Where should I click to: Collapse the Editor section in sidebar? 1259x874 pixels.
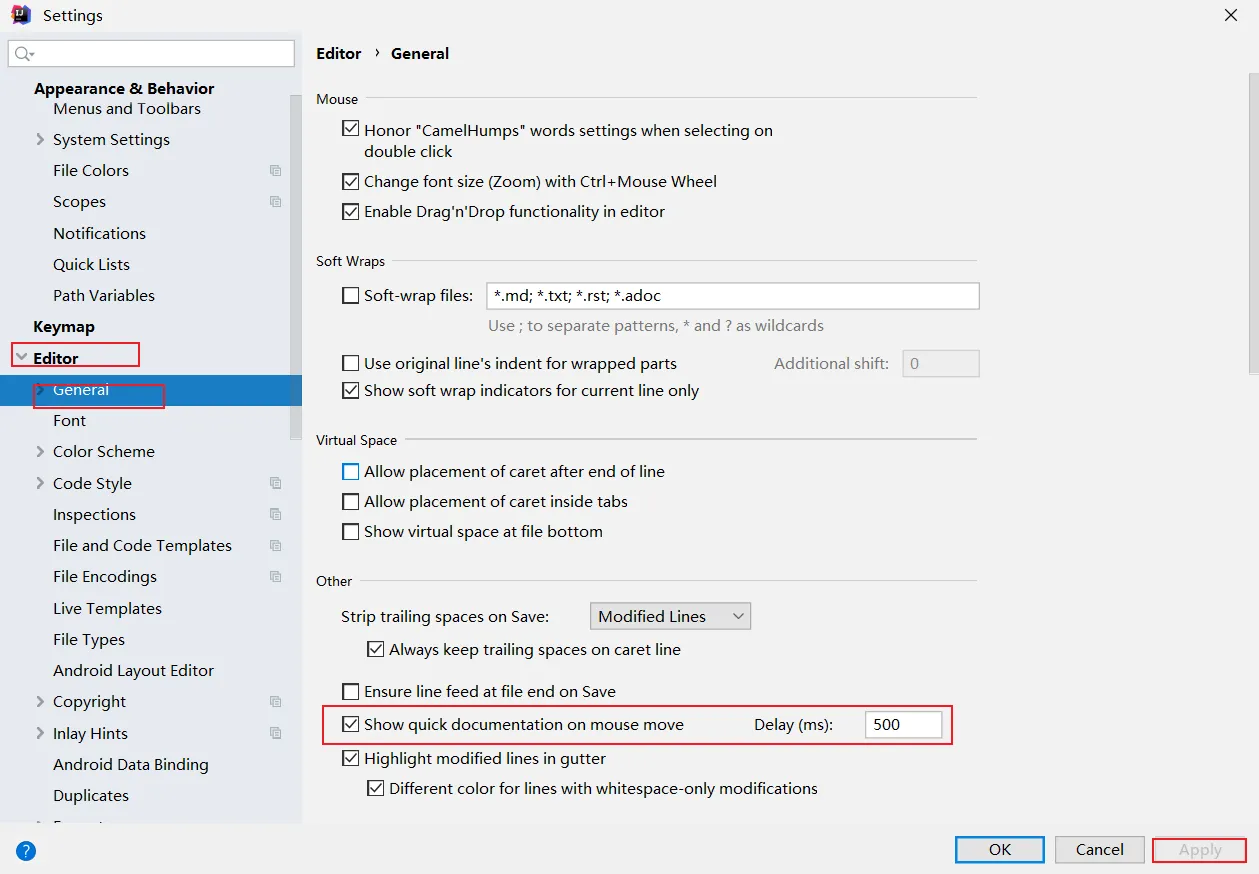point(21,358)
